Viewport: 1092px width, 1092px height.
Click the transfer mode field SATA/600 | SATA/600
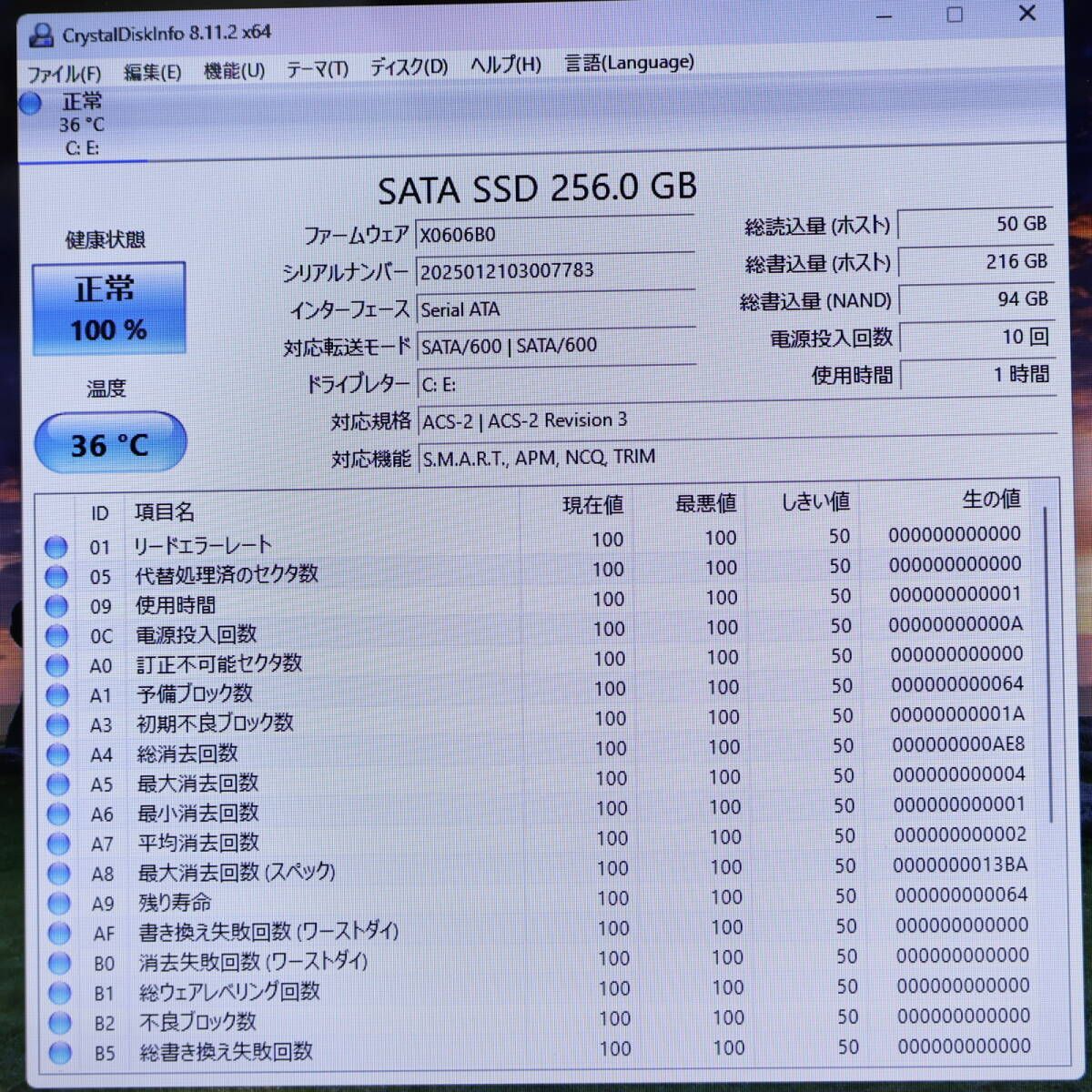[557, 346]
